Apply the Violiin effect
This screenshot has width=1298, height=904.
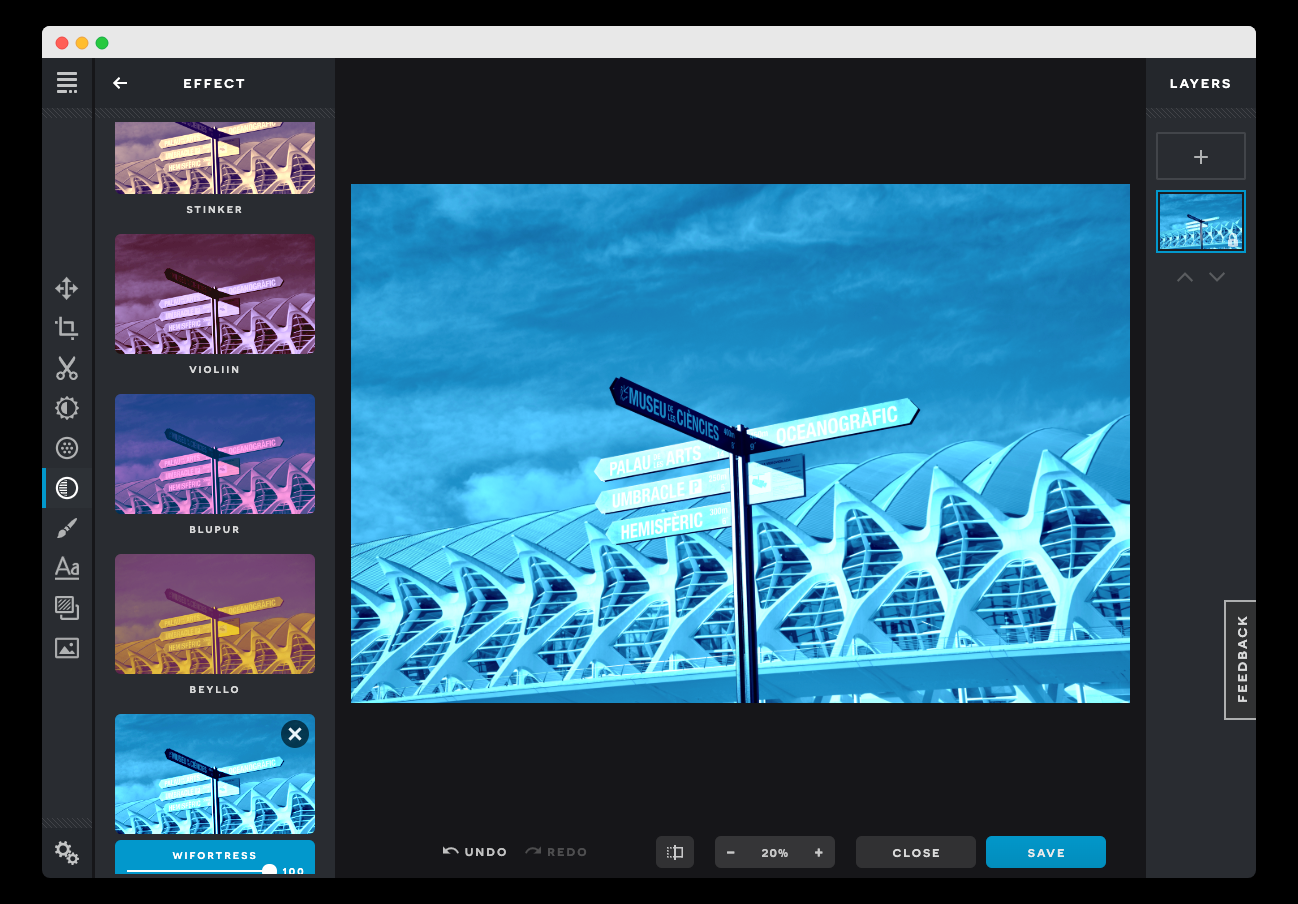pyautogui.click(x=215, y=294)
